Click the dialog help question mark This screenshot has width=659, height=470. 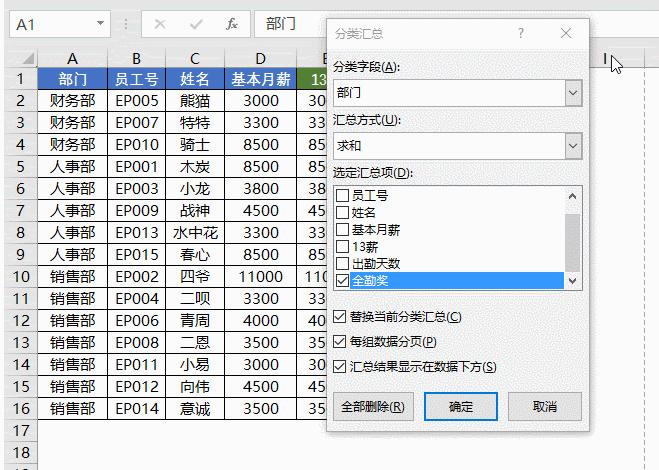tap(521, 33)
